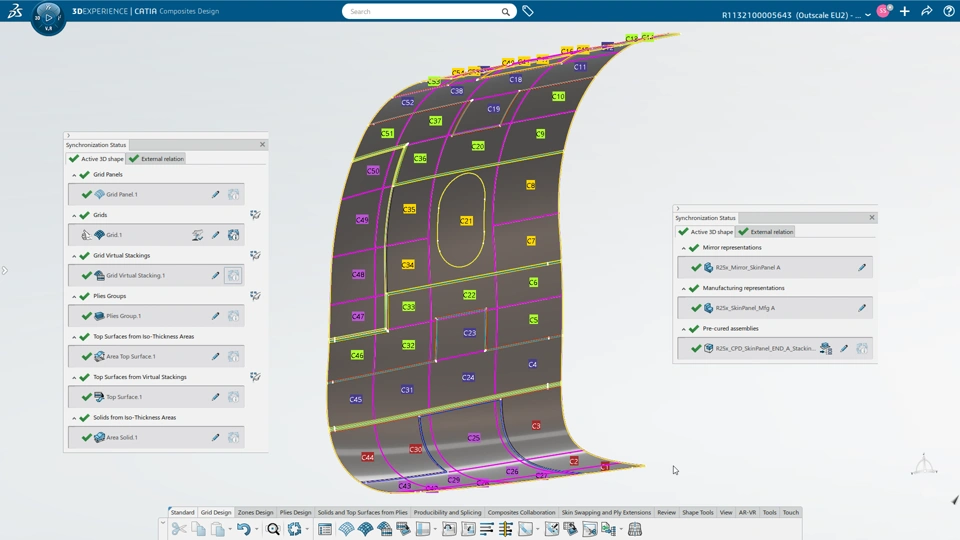The width and height of the screenshot is (960, 540).
Task: Click the pencil edit icon for Area Solid.1
Action: click(x=216, y=437)
